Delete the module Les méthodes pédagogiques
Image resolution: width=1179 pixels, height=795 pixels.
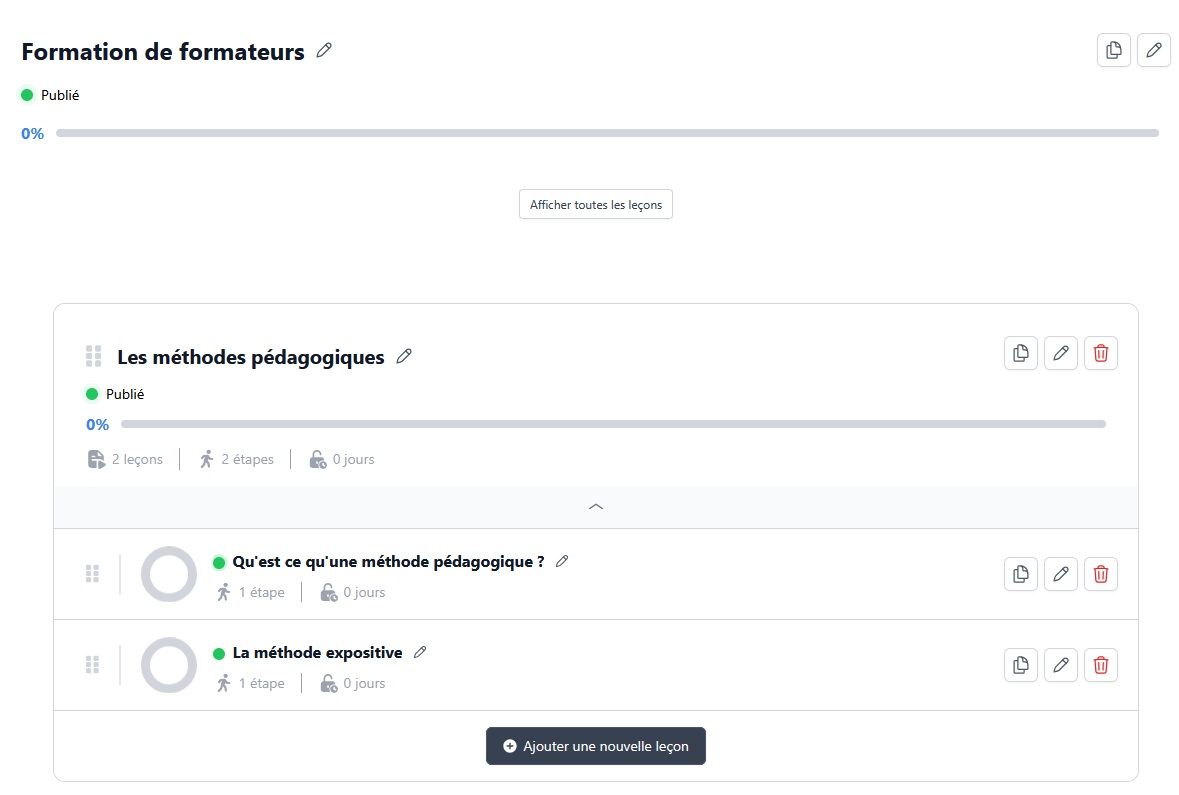[1101, 353]
